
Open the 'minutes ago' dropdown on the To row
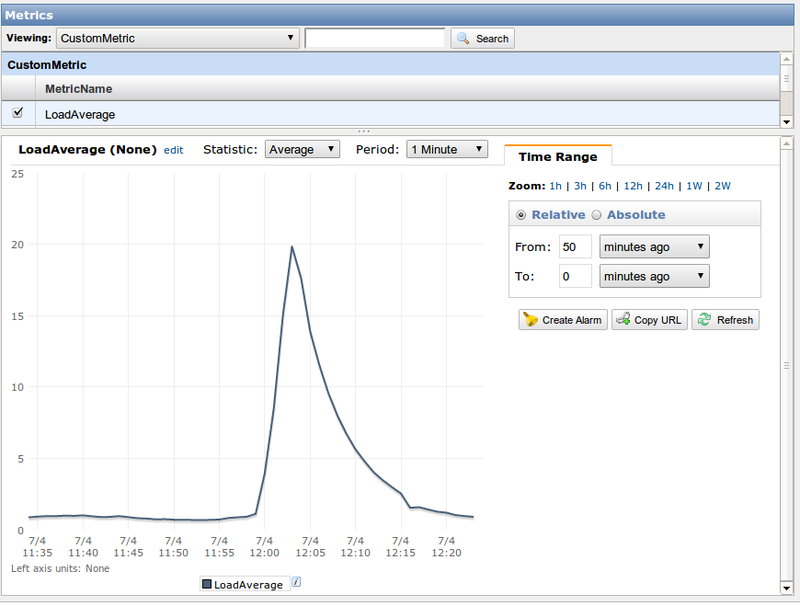pos(655,276)
